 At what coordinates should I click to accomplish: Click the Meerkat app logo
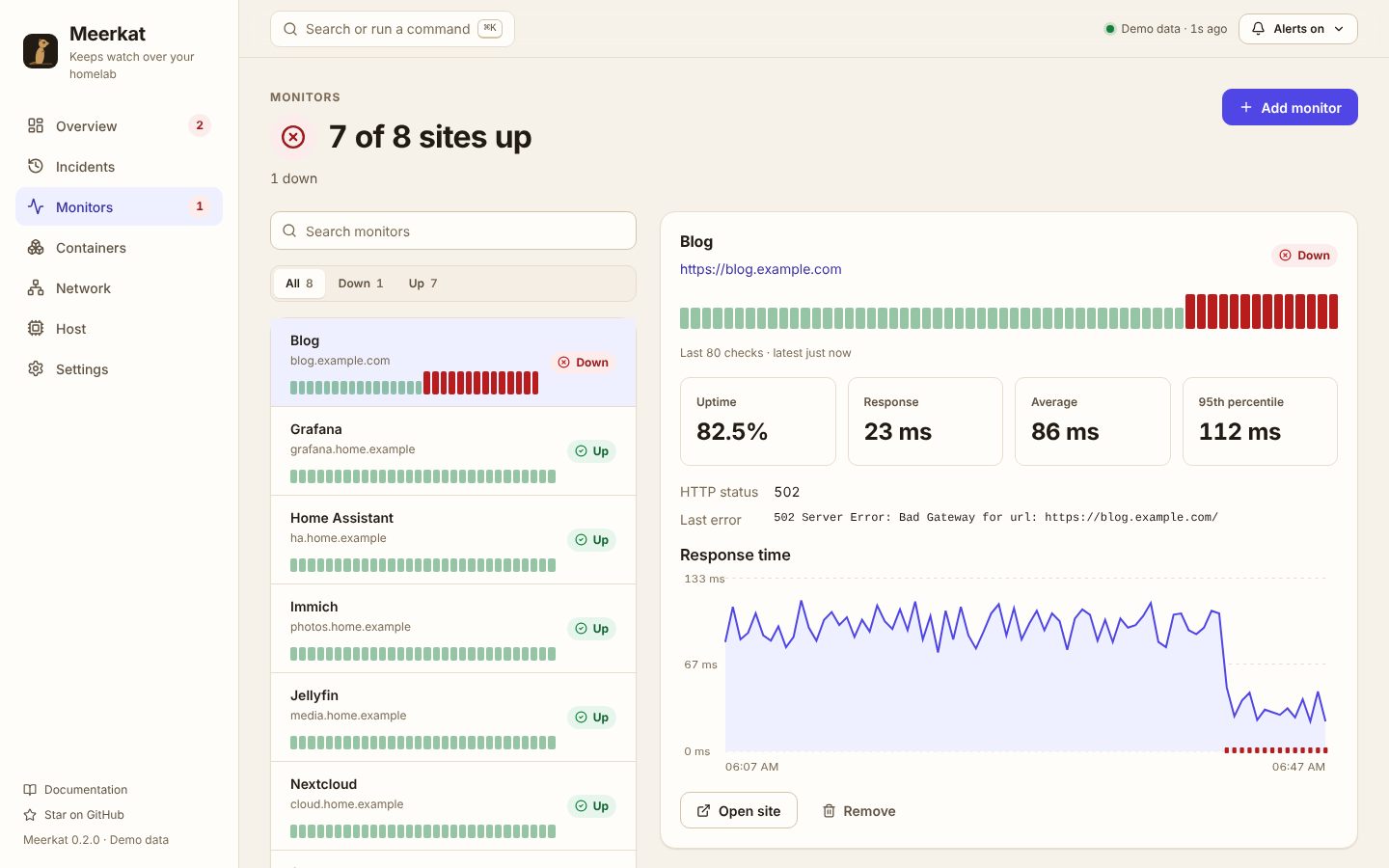point(41,51)
